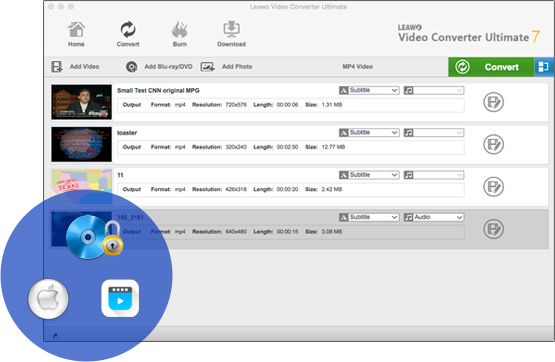
Task: Click edit icon for 100_2181 video
Action: point(493,229)
